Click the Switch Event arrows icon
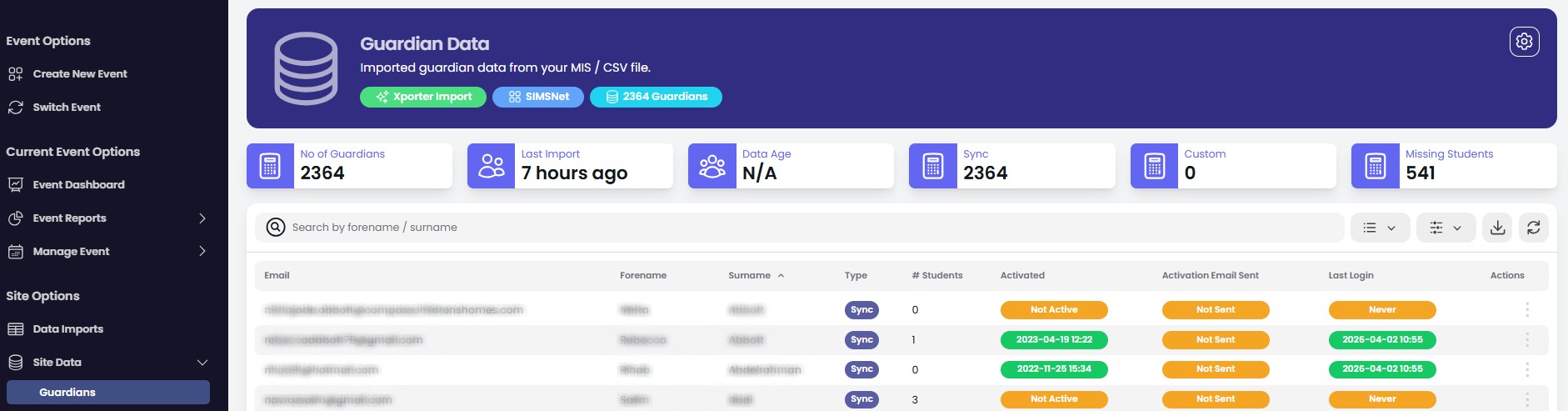1568x411 pixels. (16, 108)
